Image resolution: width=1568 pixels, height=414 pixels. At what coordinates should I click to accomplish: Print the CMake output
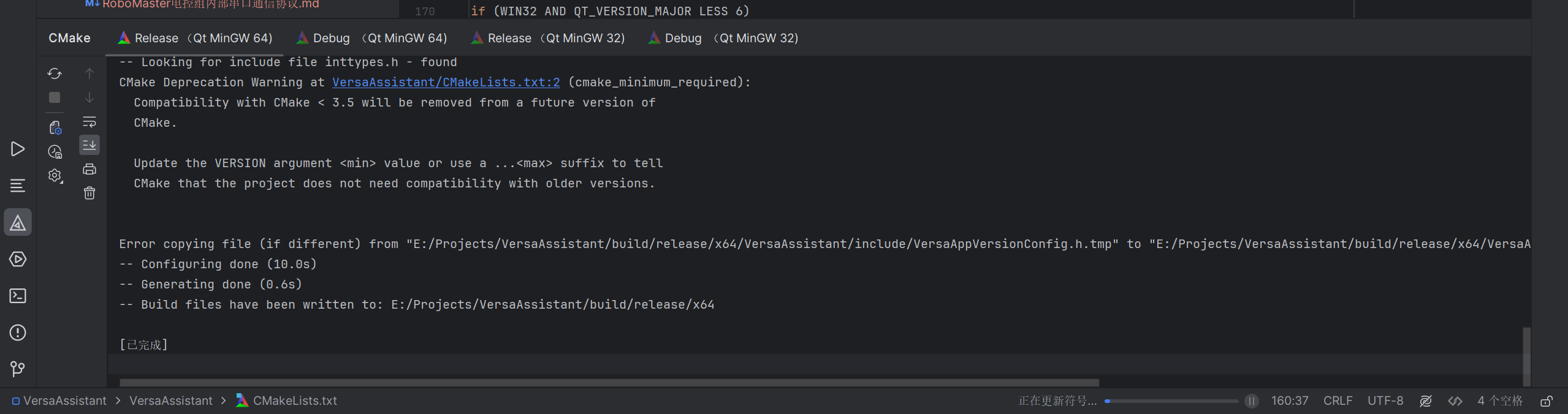pyautogui.click(x=89, y=169)
